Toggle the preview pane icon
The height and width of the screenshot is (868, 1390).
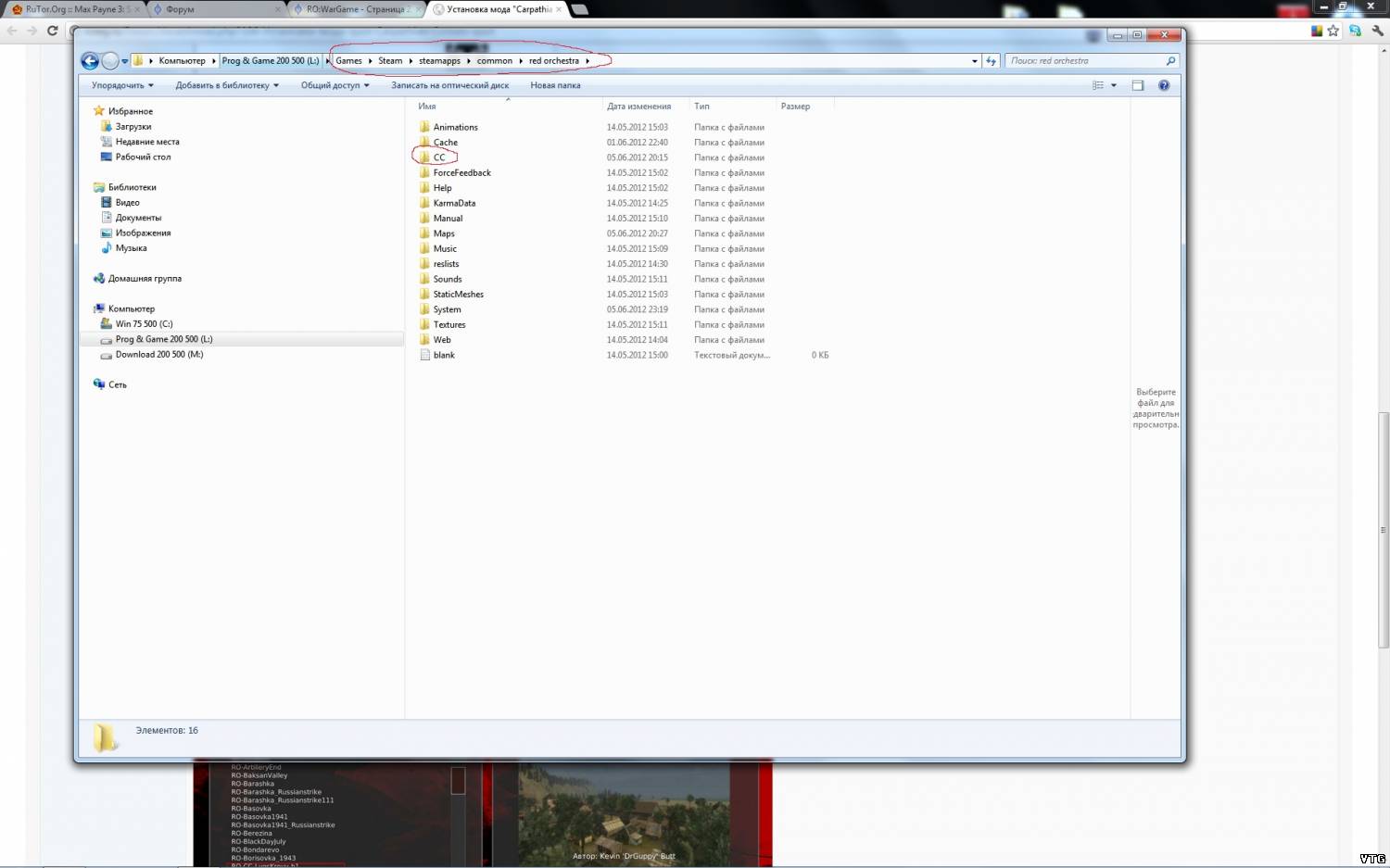coord(1138,85)
